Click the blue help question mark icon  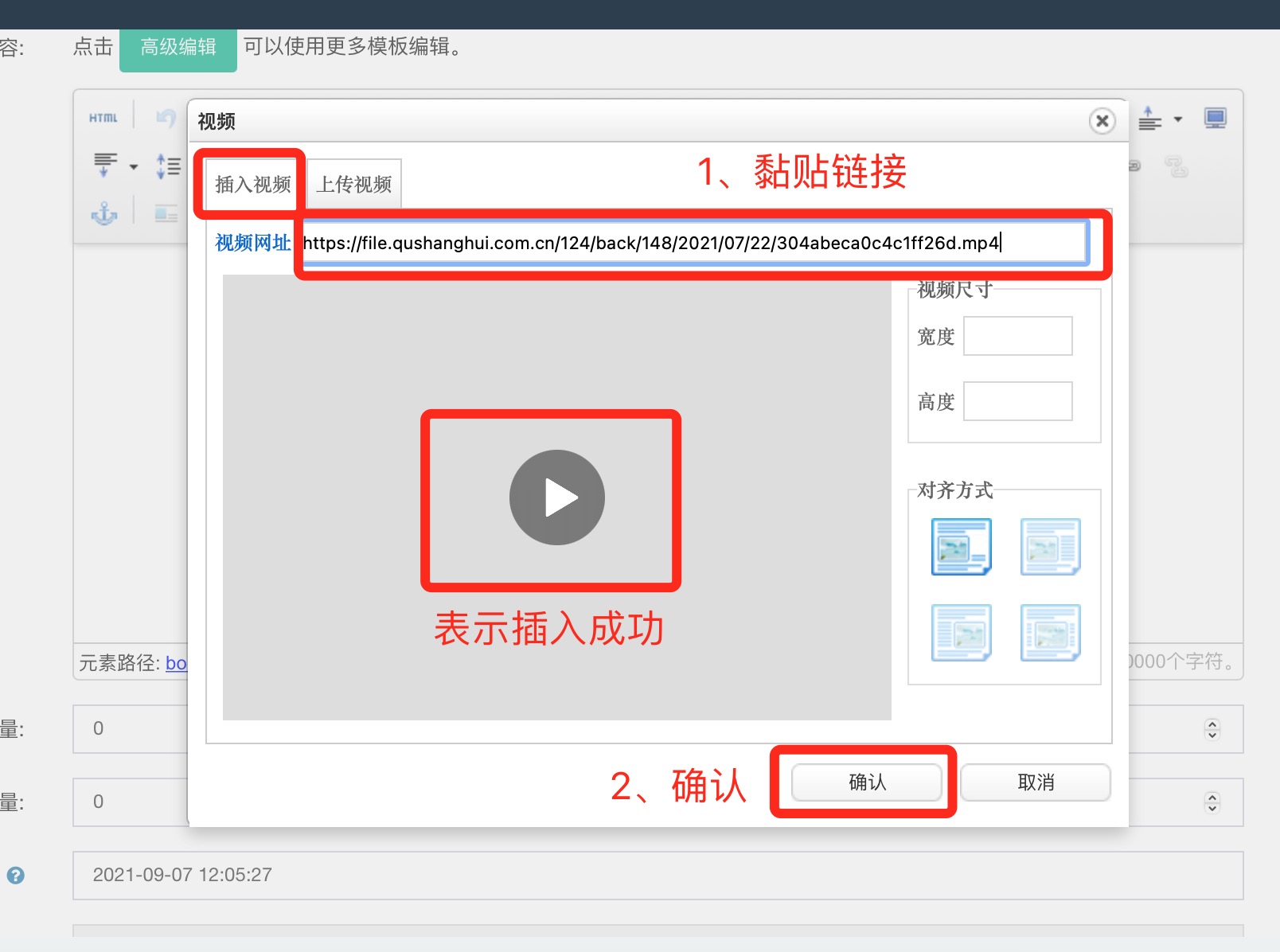16,876
